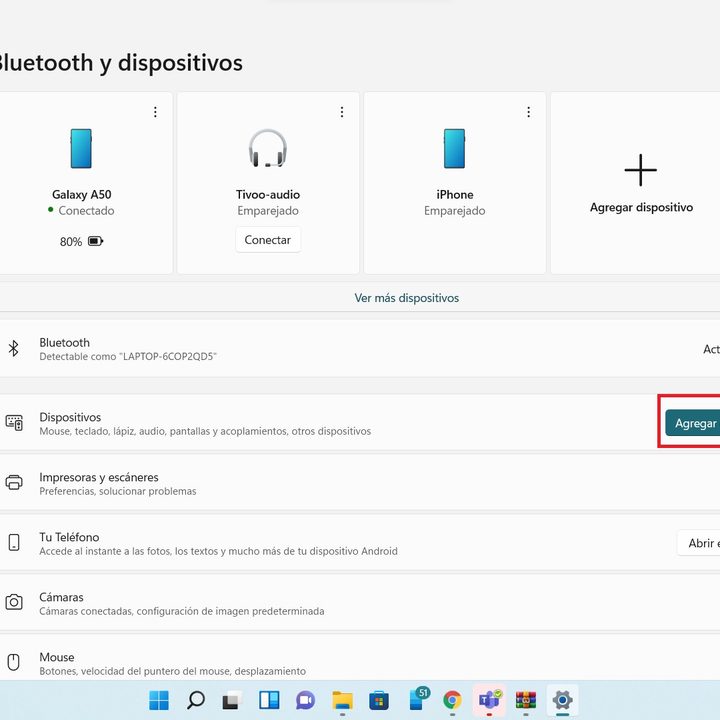Select the Tivoo-audio device name
Screen dimensions: 720x720
tap(268, 195)
